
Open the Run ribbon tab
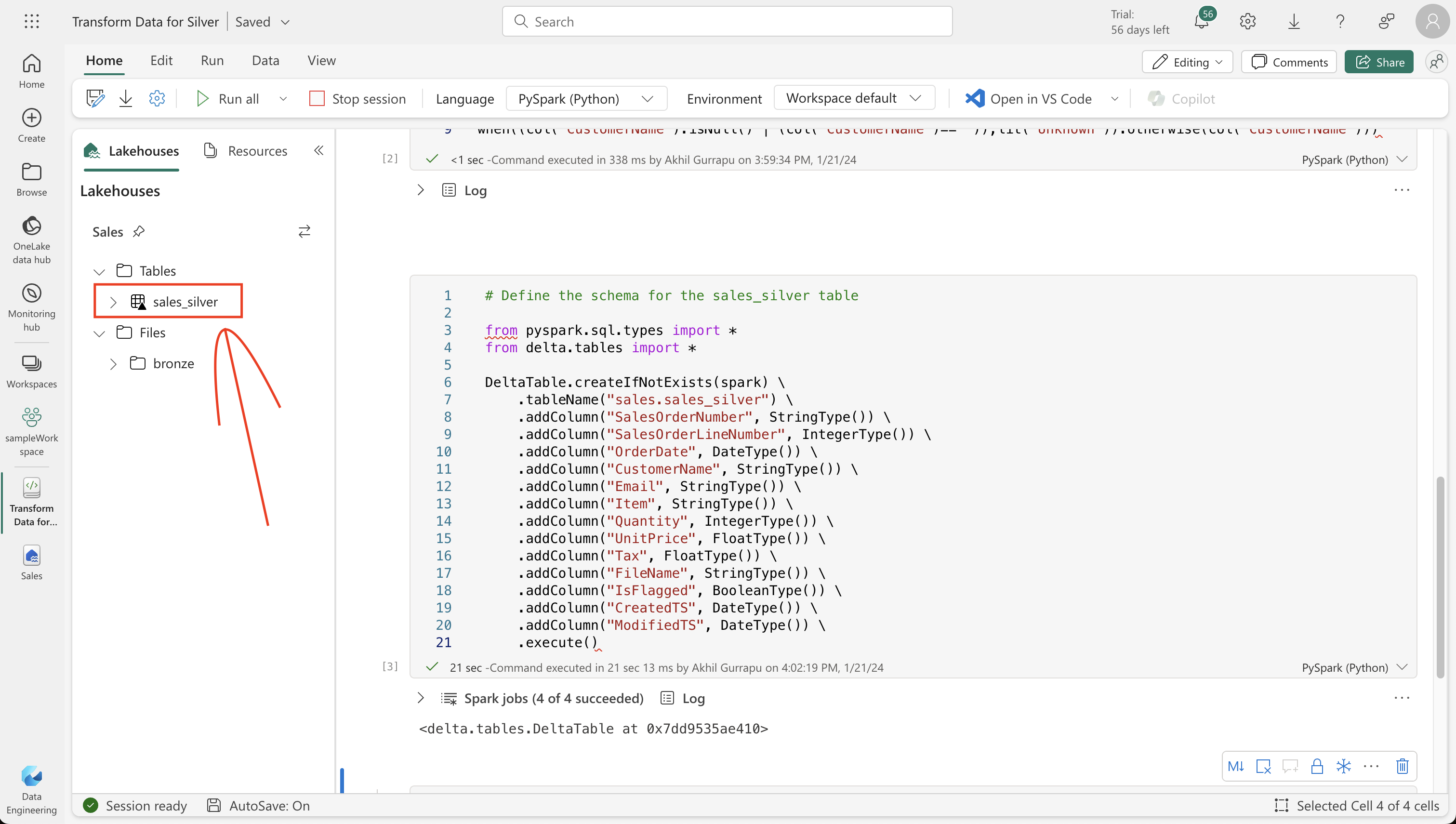[212, 61]
